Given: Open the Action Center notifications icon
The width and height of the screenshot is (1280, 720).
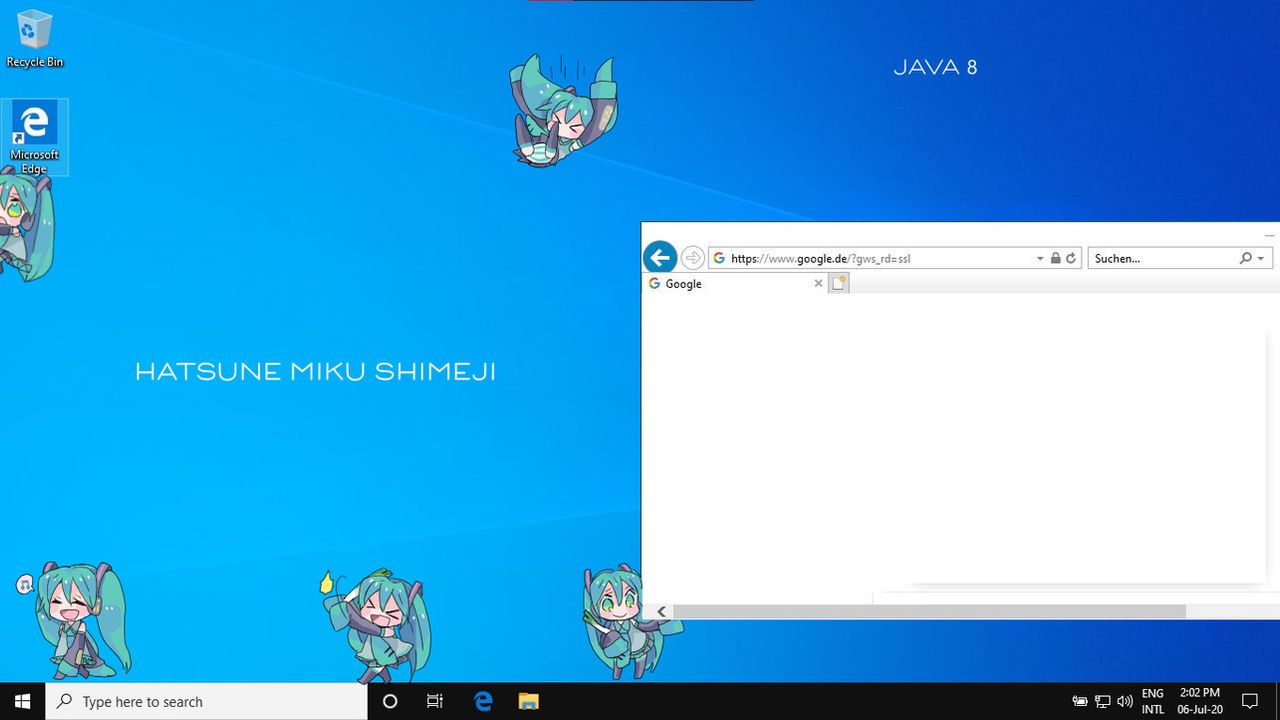Looking at the screenshot, I should coord(1249,701).
